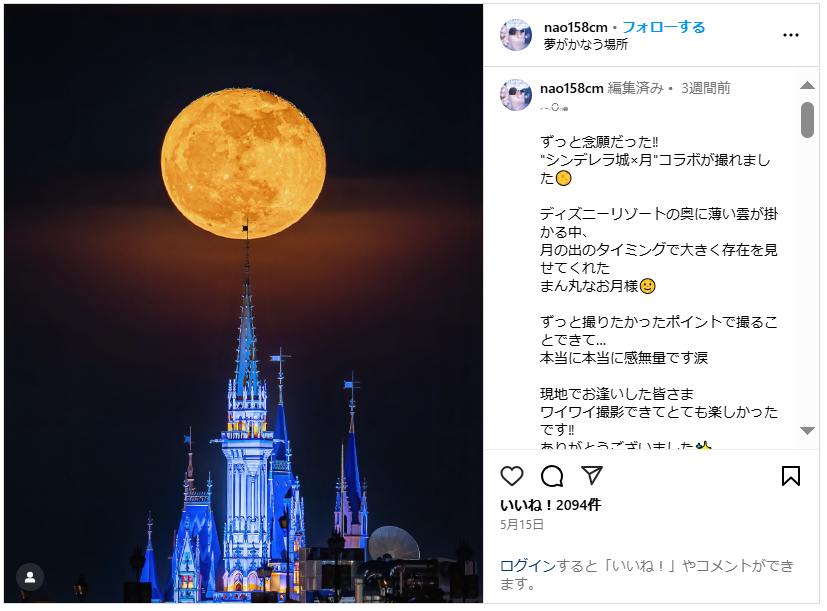Click nao158cm username in the caption
The height and width of the screenshot is (611, 827).
click(572, 88)
